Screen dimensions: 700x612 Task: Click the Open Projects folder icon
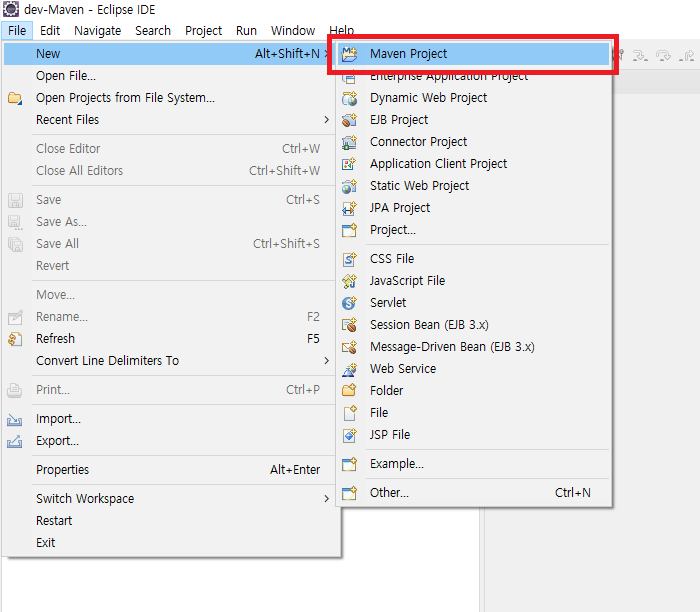(15, 98)
